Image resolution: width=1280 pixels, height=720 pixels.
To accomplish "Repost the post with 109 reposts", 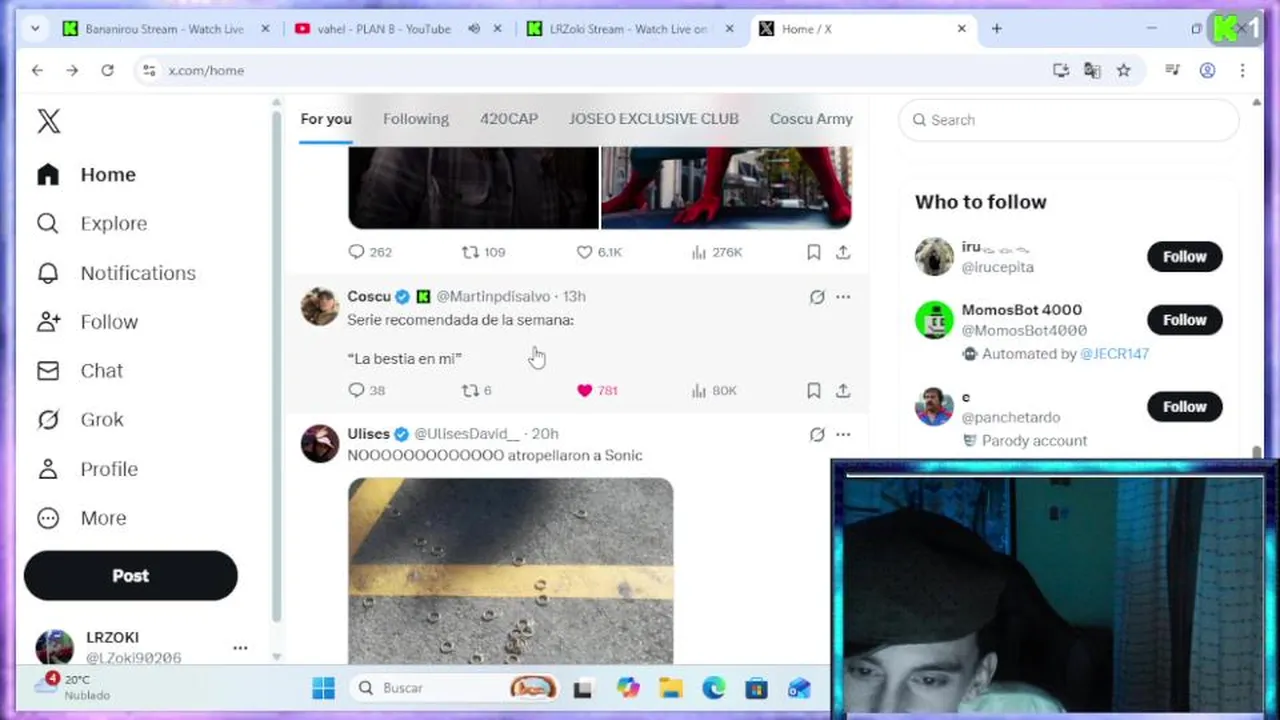I will point(483,253).
